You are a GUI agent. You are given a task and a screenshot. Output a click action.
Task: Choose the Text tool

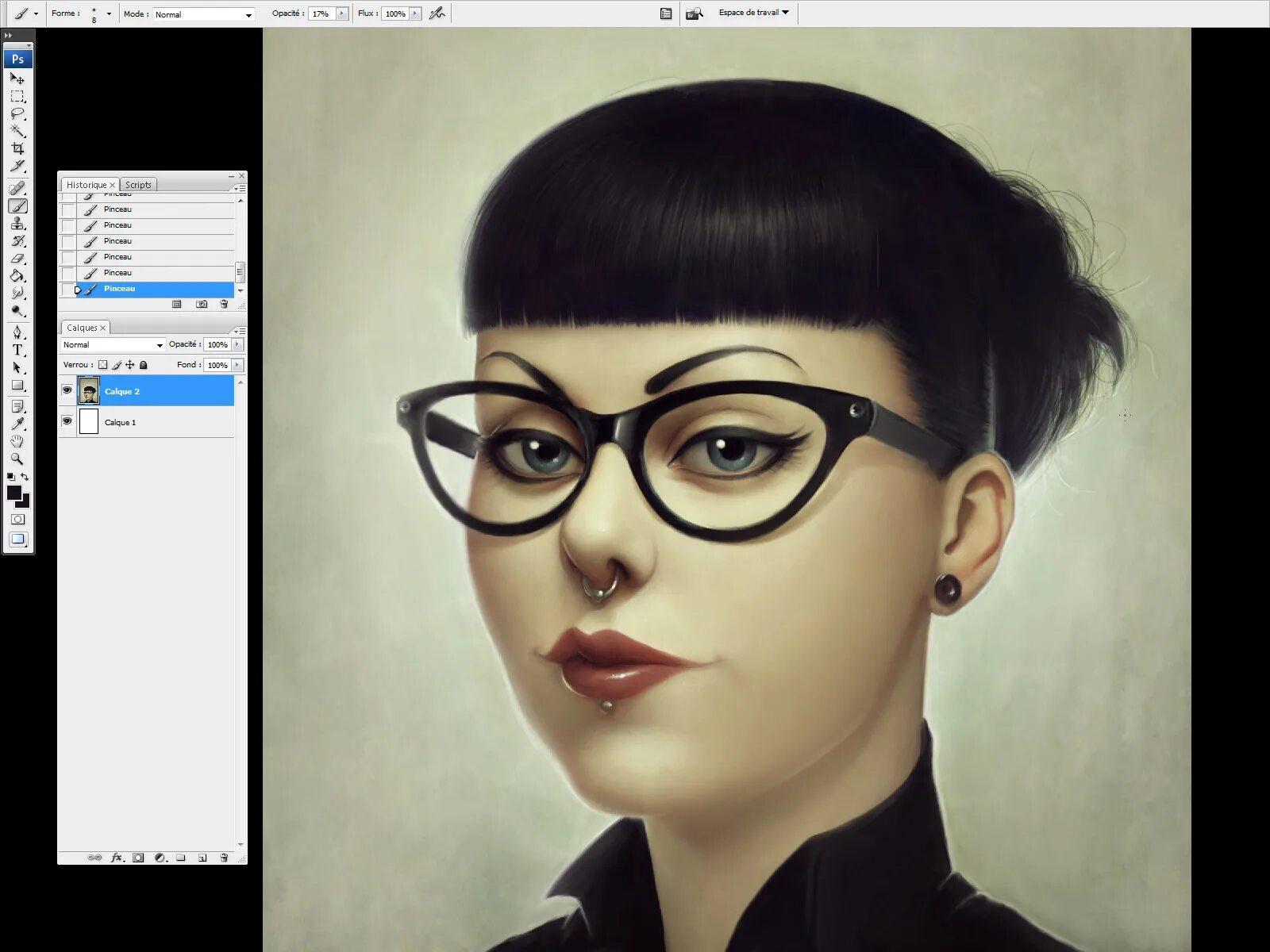click(17, 350)
